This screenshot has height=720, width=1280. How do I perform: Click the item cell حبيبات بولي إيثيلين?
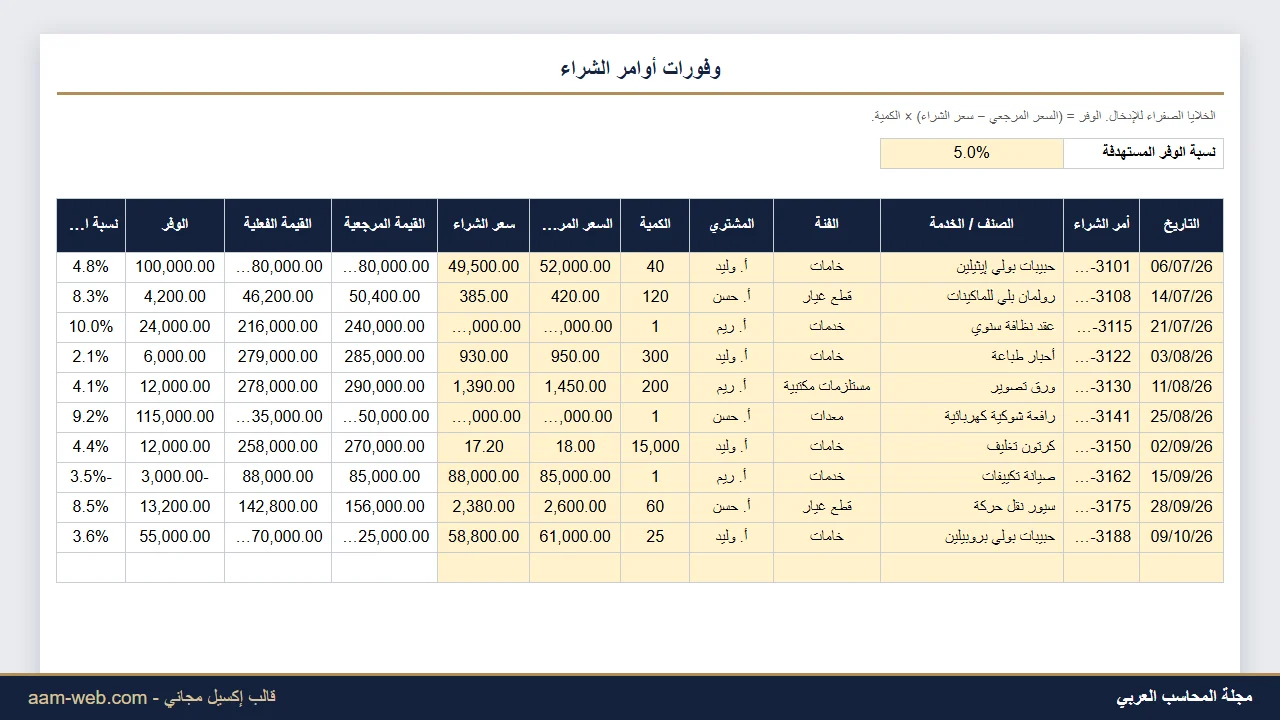pyautogui.click(x=971, y=267)
